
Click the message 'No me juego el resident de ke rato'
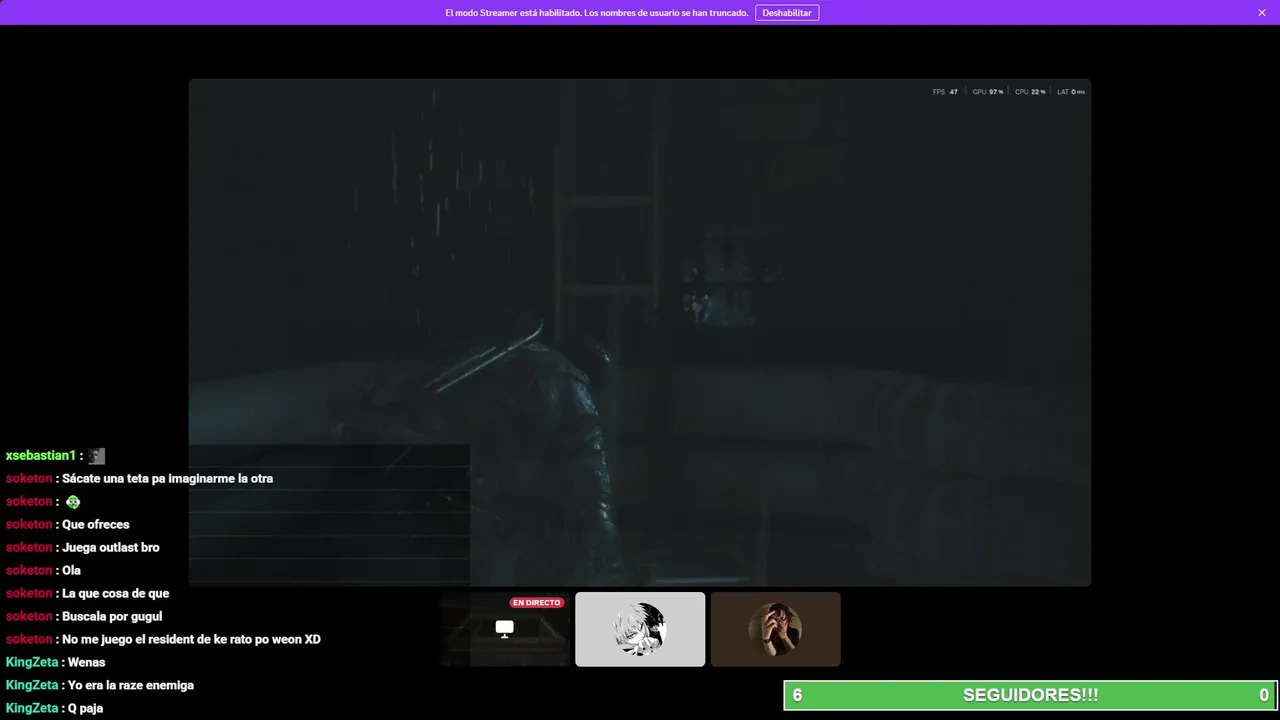(x=191, y=640)
